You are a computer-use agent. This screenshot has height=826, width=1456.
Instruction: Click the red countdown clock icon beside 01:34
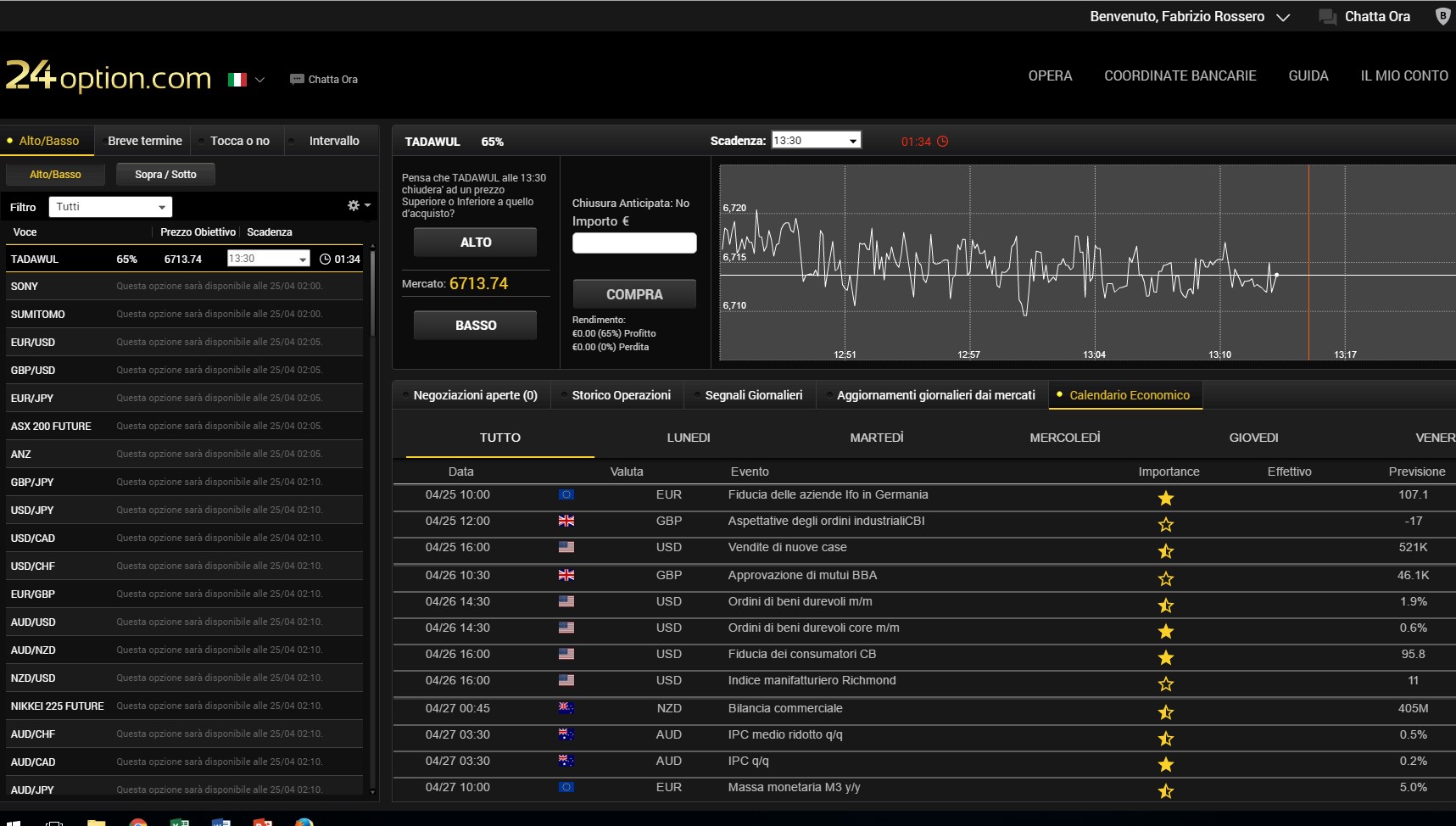942,142
